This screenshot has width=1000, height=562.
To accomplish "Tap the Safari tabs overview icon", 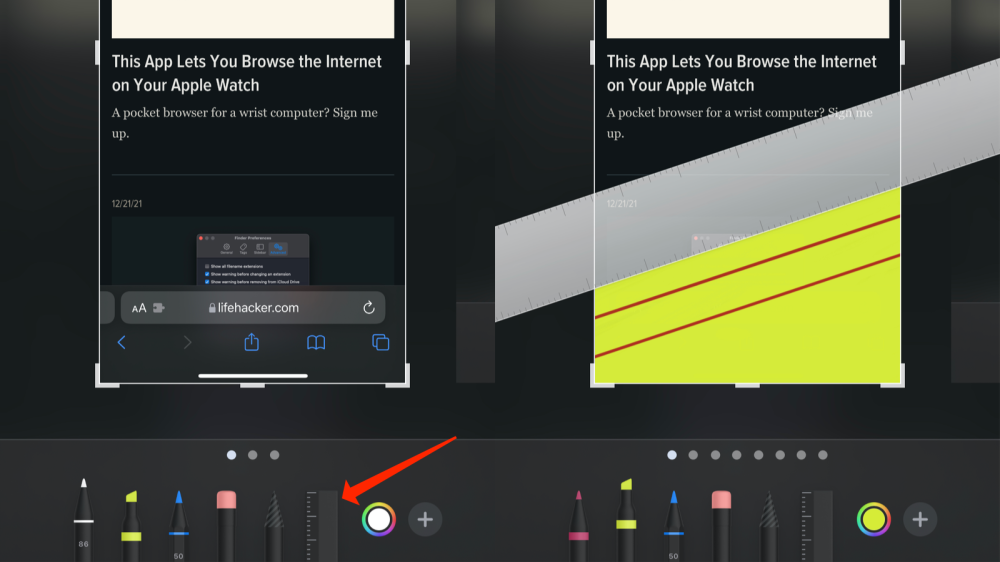I will click(380, 342).
